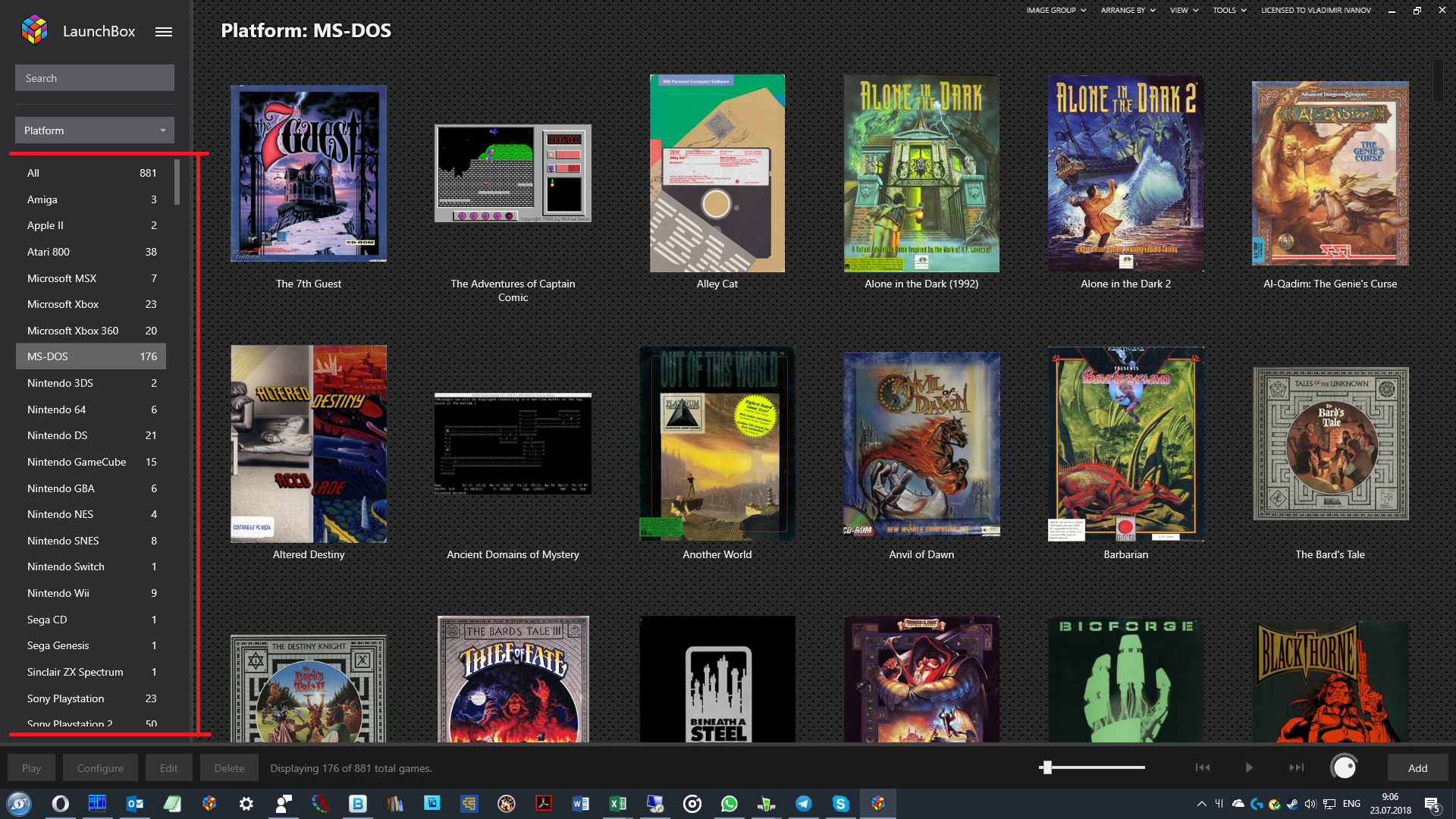Select the Nintendo SNES platform
Viewport: 1456px width, 819px height.
[x=91, y=541]
